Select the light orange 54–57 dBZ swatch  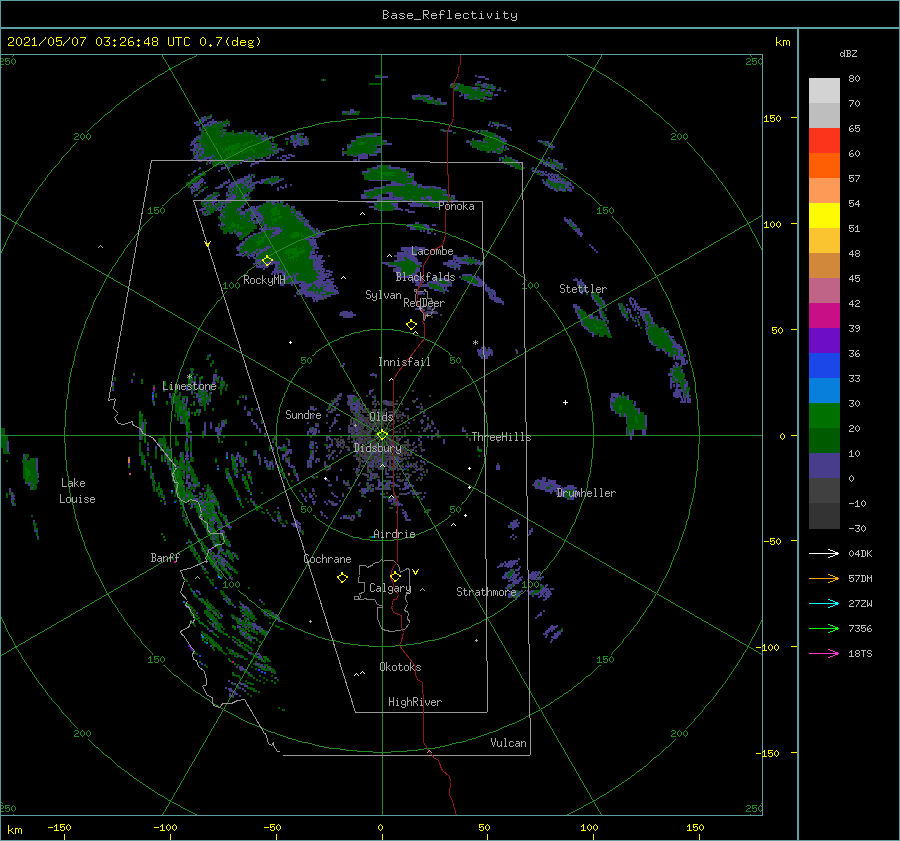(824, 191)
